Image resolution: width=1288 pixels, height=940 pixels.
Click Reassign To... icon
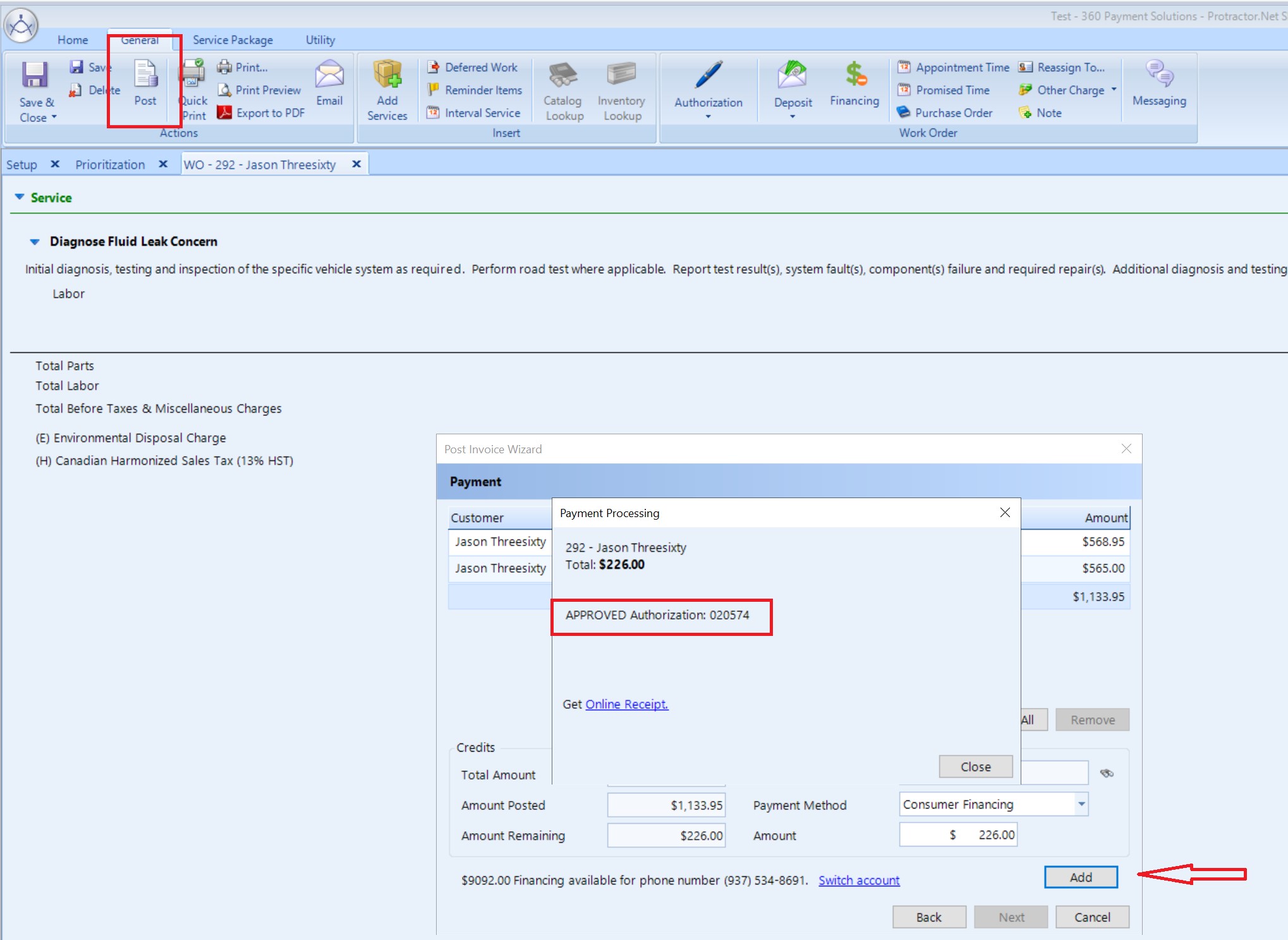pyautogui.click(x=1026, y=67)
